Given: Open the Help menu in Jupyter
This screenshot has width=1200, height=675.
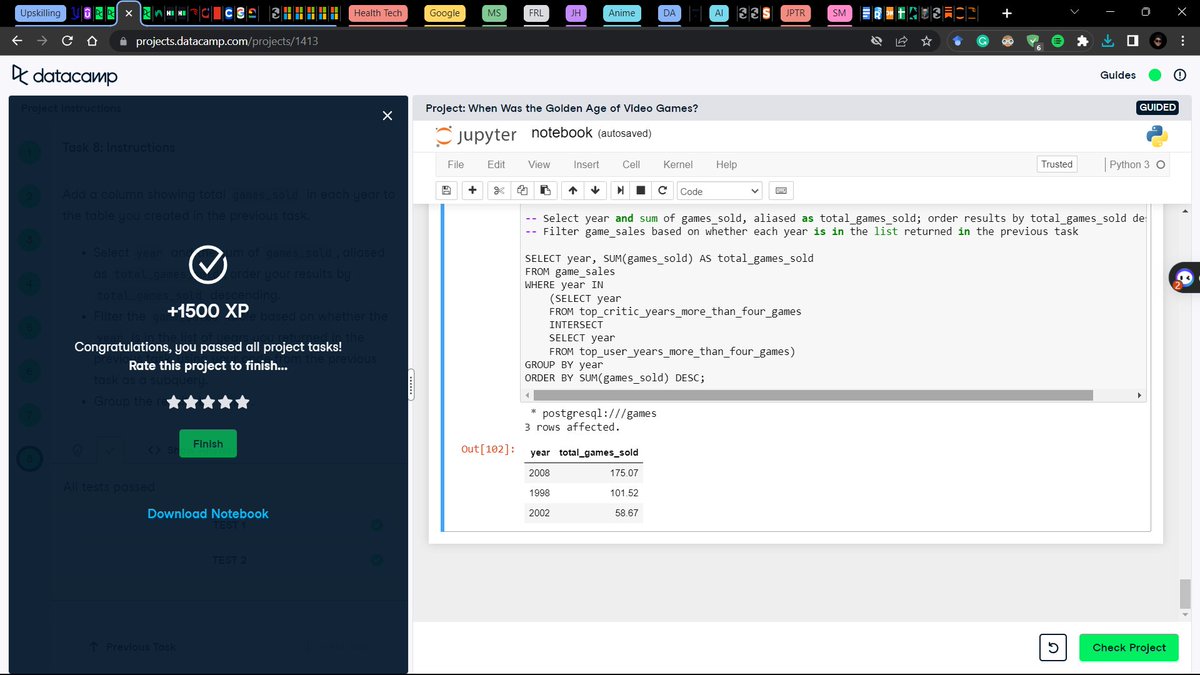Looking at the screenshot, I should pos(726,164).
